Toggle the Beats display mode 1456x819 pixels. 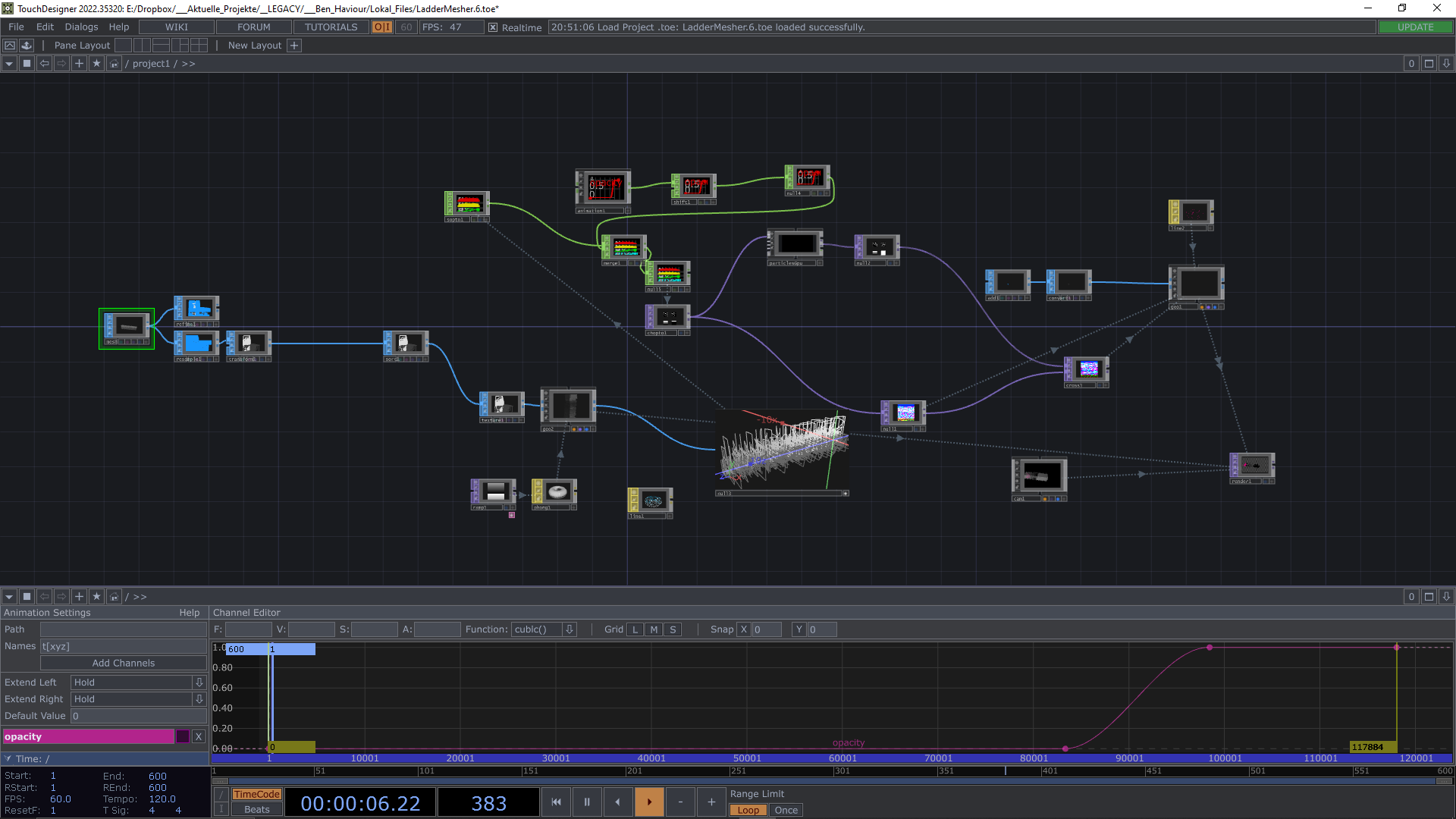tap(256, 809)
